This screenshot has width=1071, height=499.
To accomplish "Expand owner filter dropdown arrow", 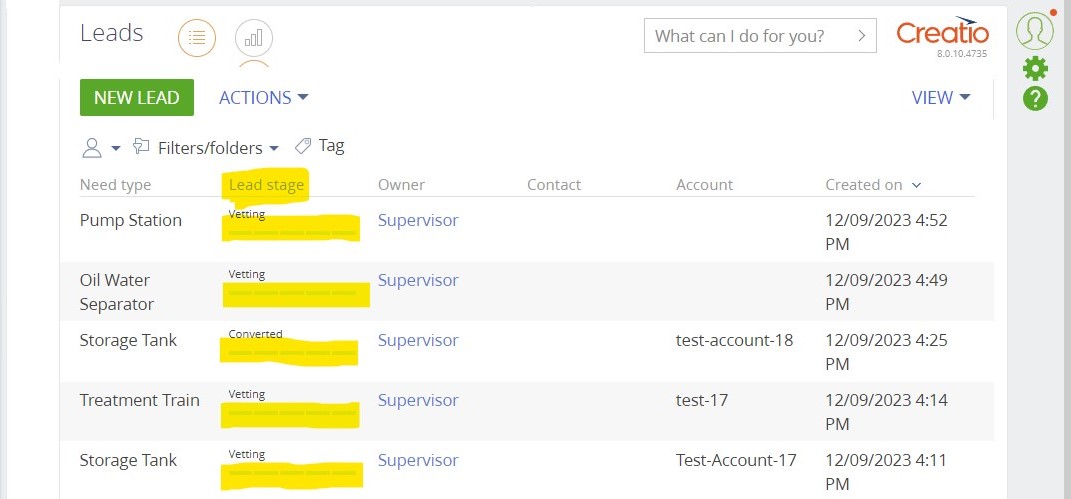I will (115, 148).
